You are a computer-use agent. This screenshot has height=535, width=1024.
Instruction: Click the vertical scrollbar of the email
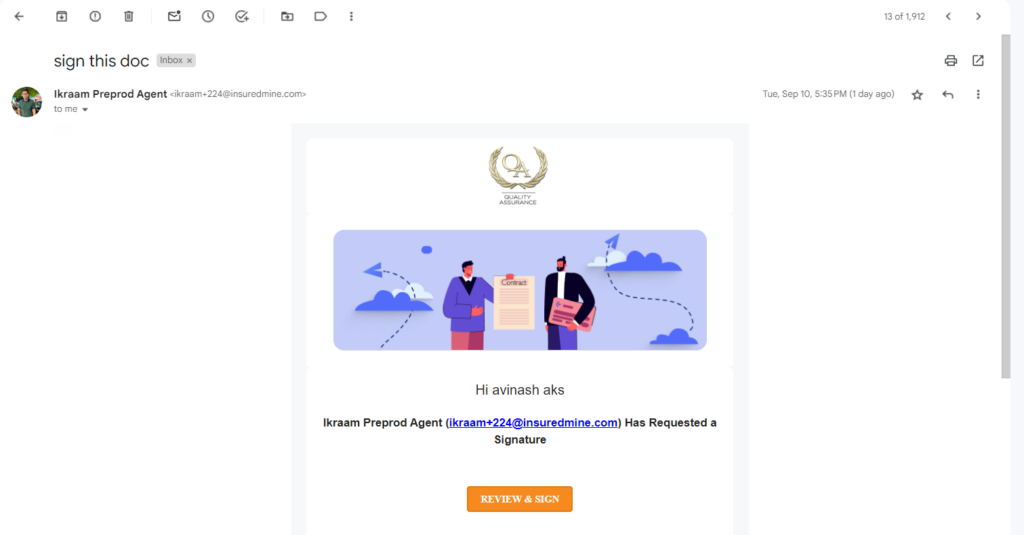[x=1006, y=206]
